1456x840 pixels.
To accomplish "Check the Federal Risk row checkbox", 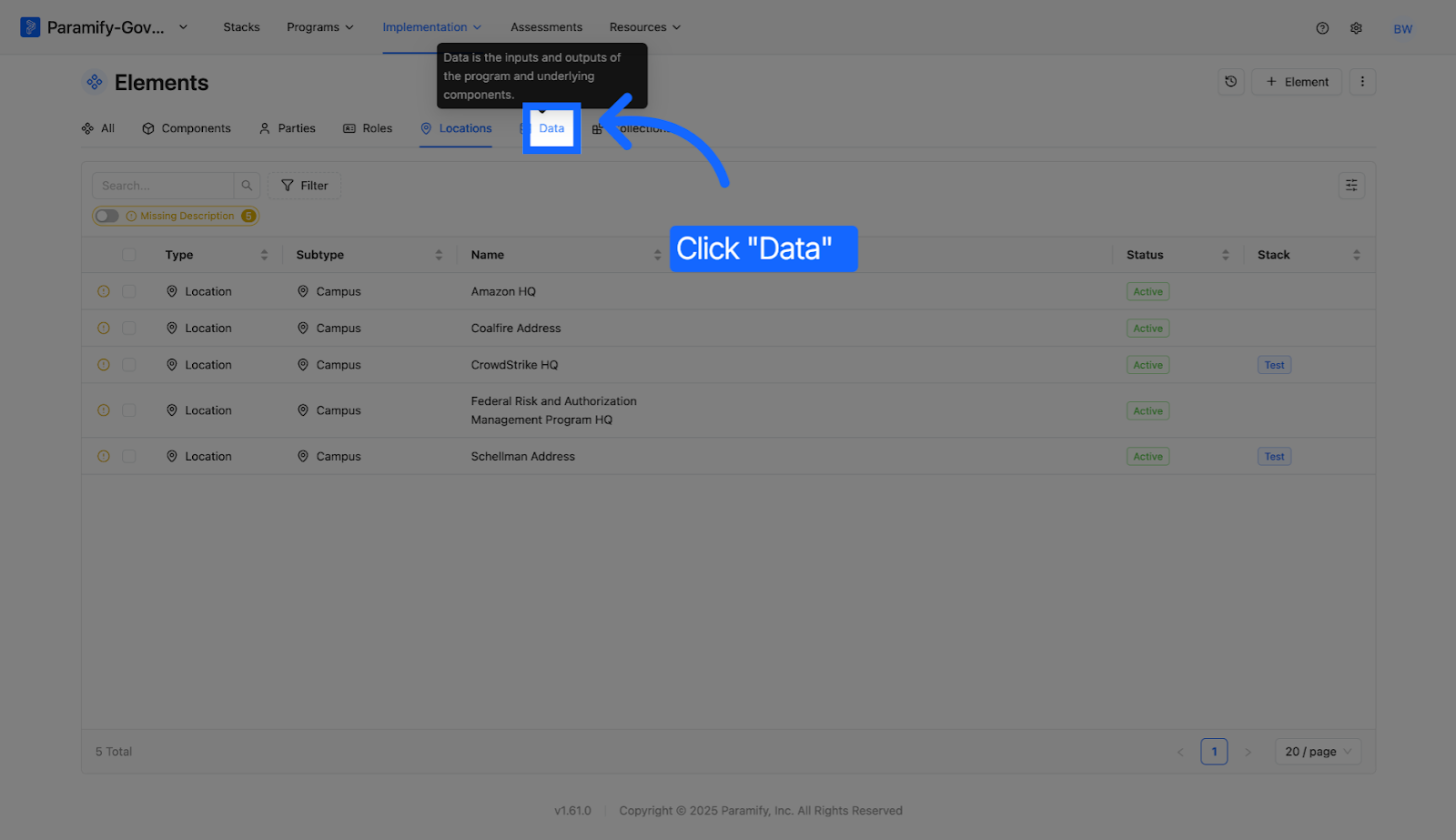I will [129, 410].
